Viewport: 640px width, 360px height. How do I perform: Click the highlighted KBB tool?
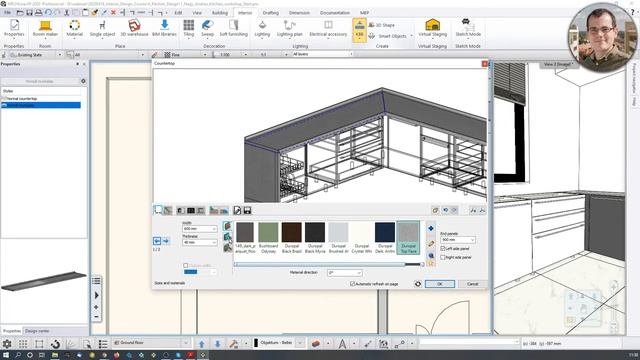359,30
